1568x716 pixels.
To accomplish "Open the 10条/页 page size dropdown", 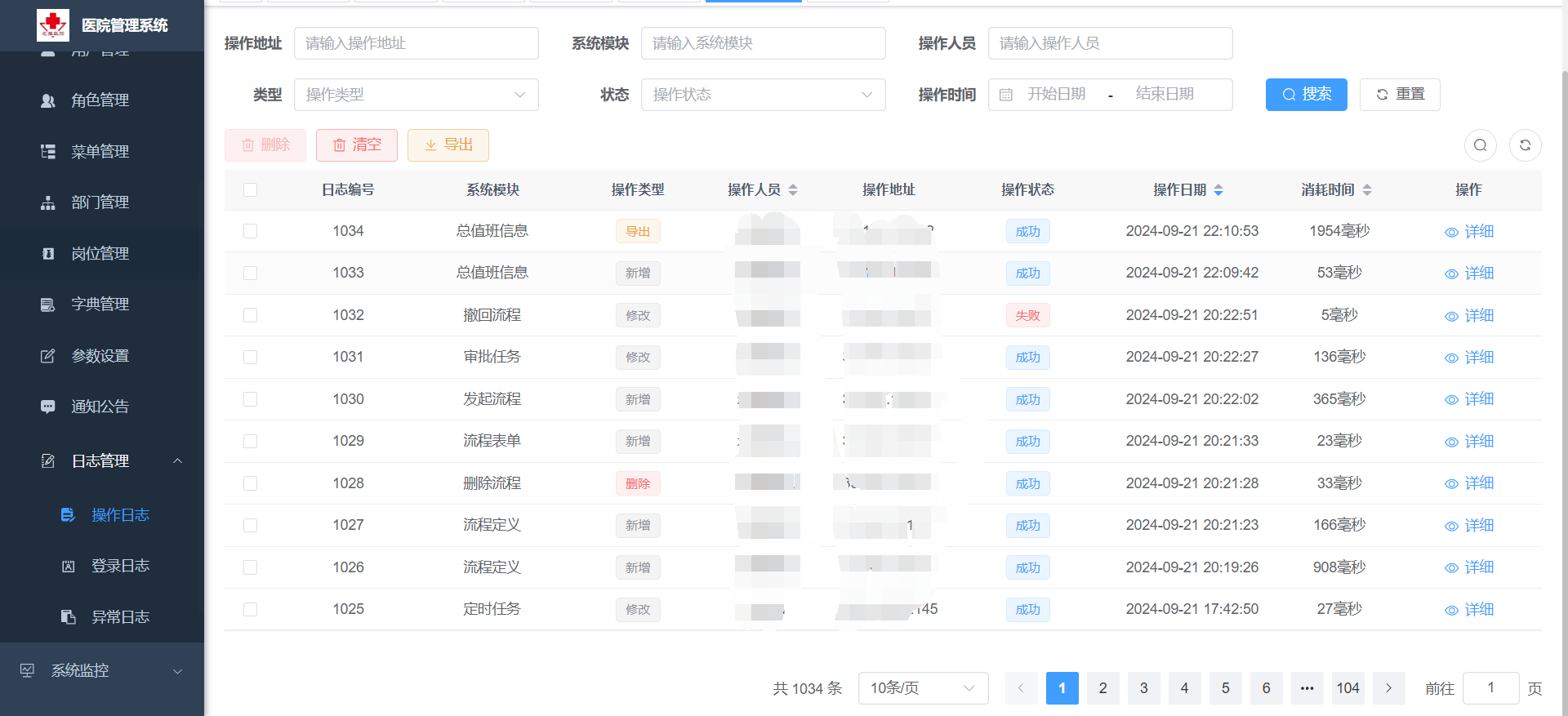I will pos(923,688).
